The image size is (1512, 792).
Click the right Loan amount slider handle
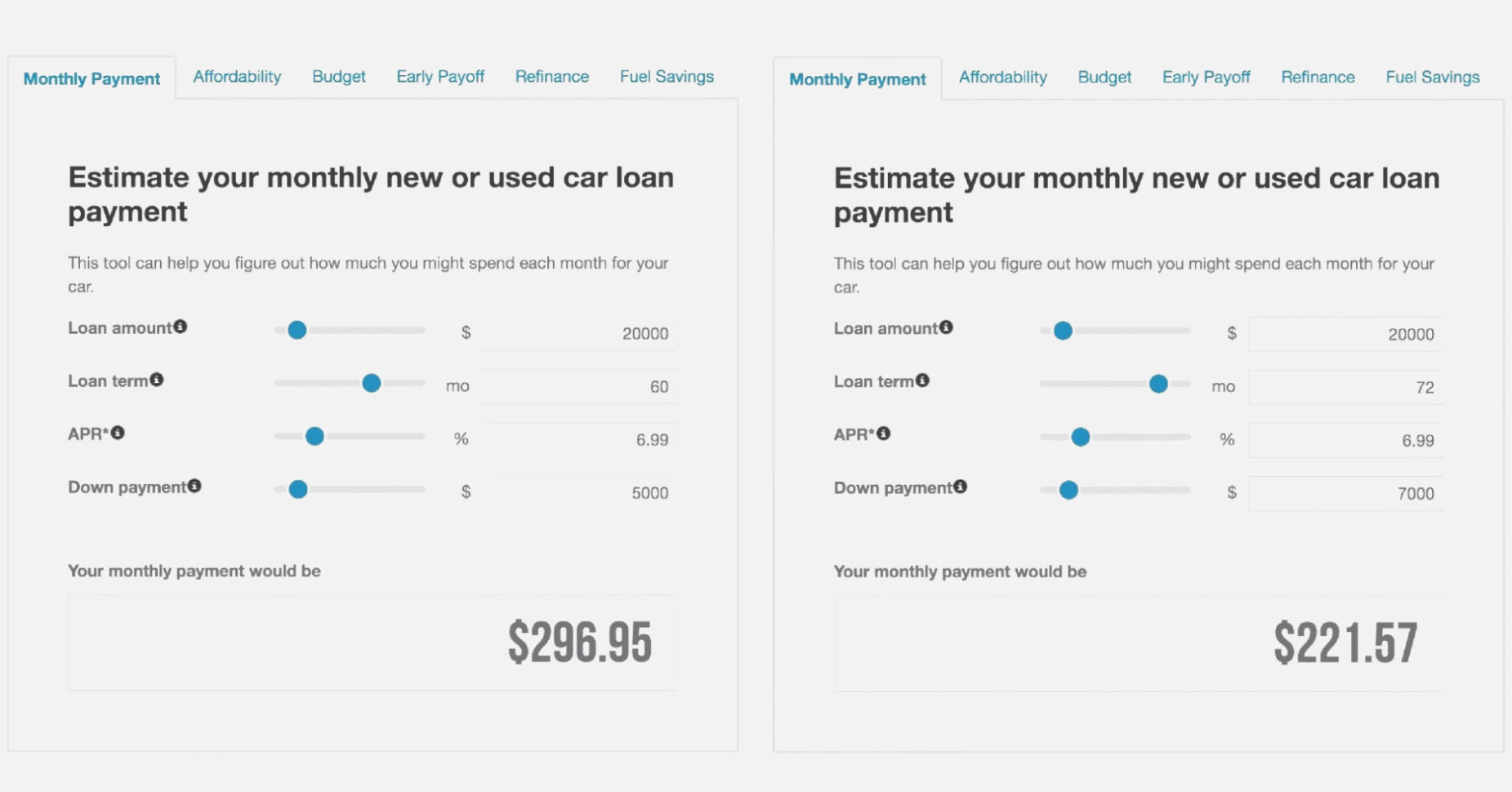coord(1063,331)
